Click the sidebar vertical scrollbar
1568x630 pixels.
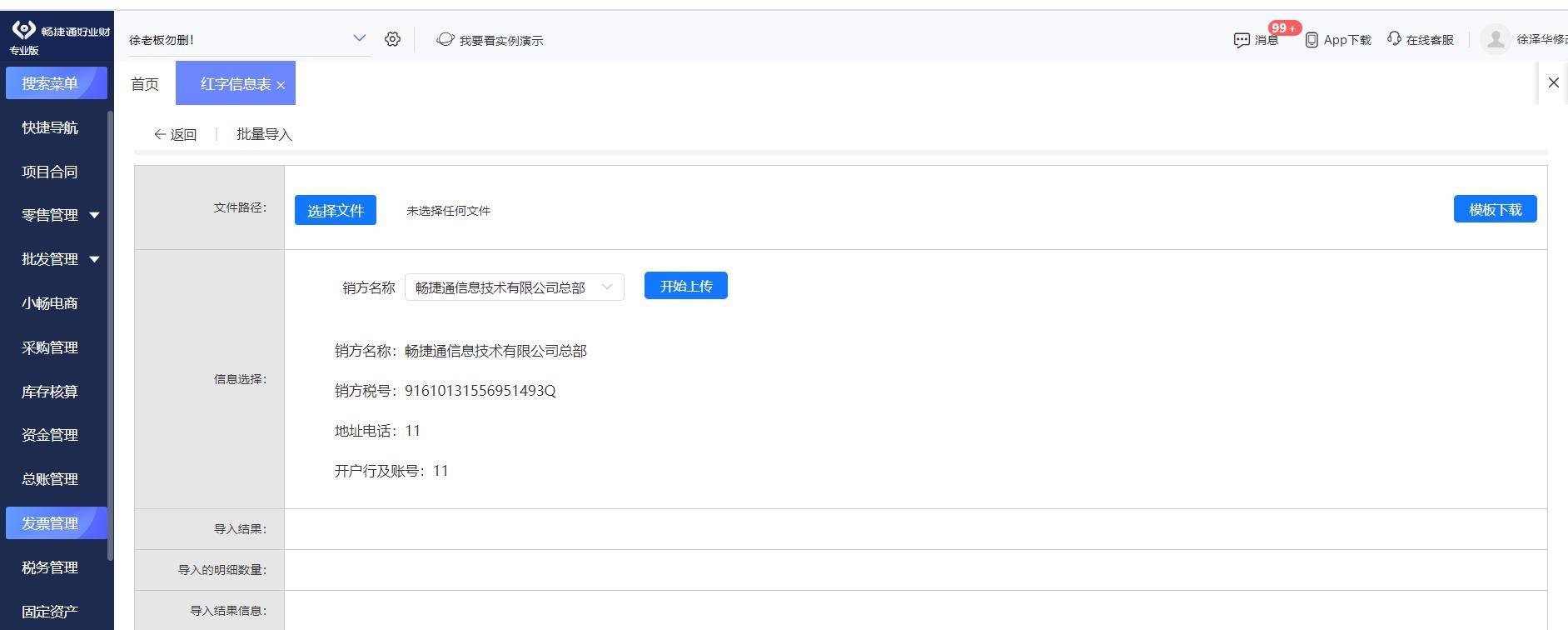pyautogui.click(x=110, y=333)
